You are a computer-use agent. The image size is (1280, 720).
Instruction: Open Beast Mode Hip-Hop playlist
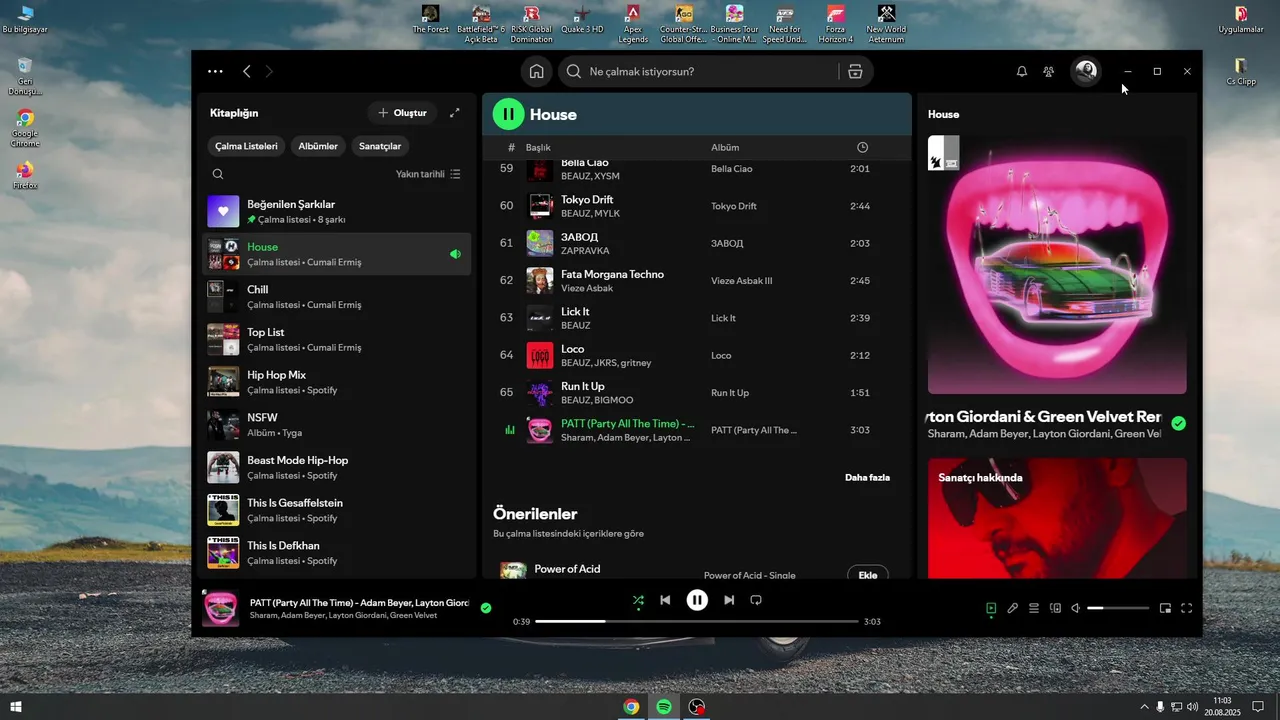(336, 467)
